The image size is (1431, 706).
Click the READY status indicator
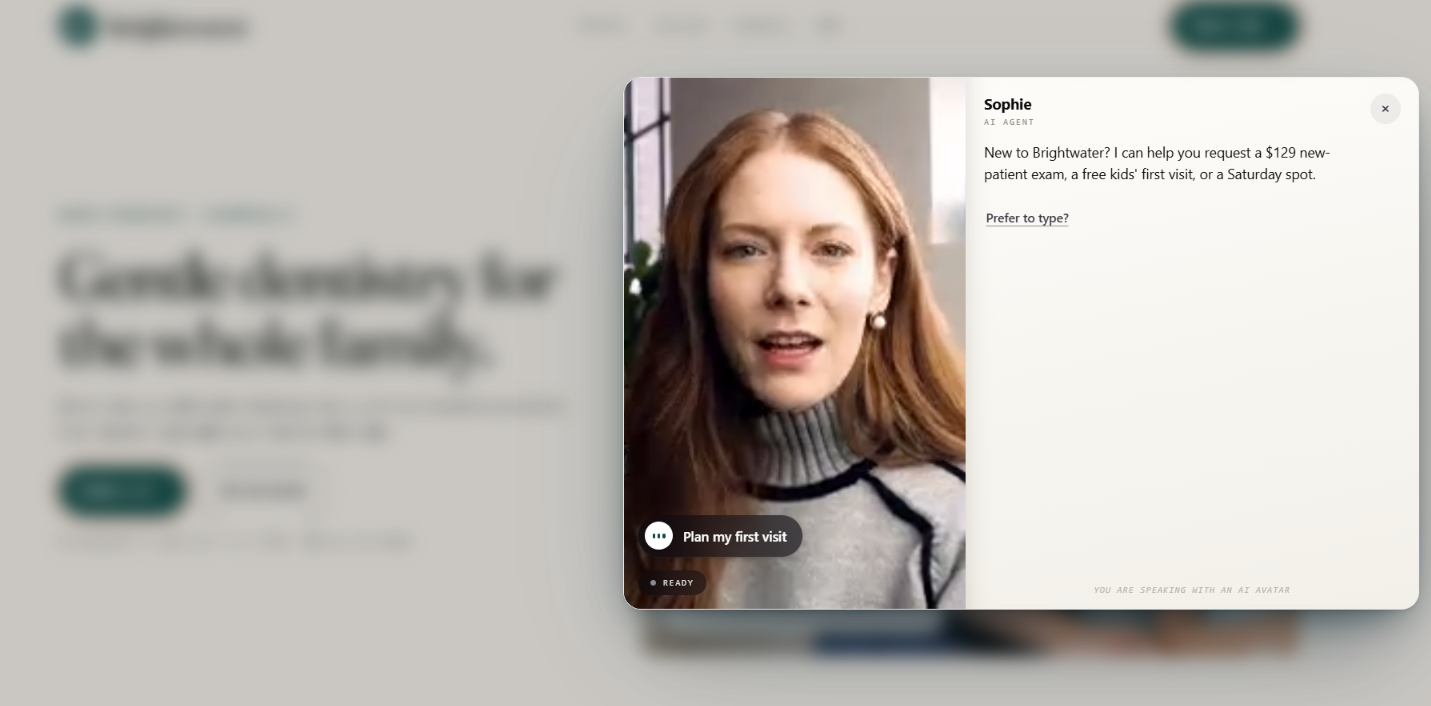coord(672,583)
